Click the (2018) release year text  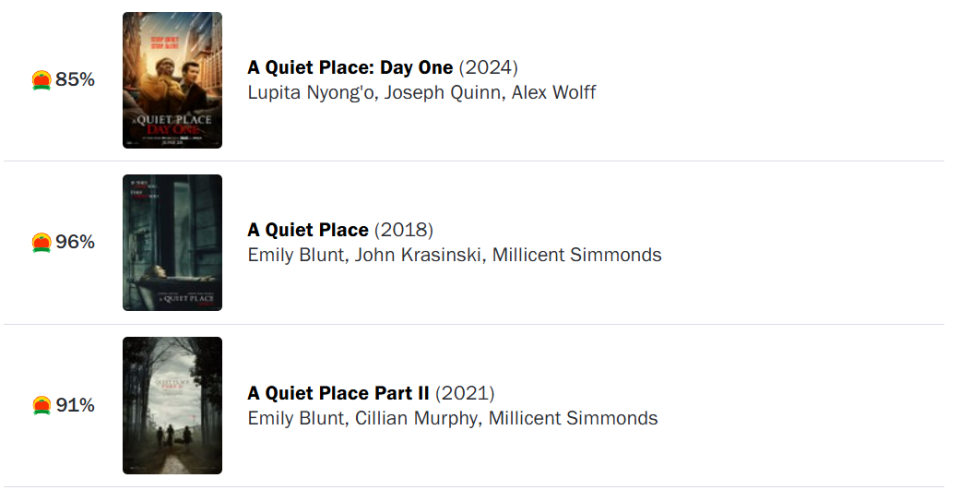[x=403, y=230]
